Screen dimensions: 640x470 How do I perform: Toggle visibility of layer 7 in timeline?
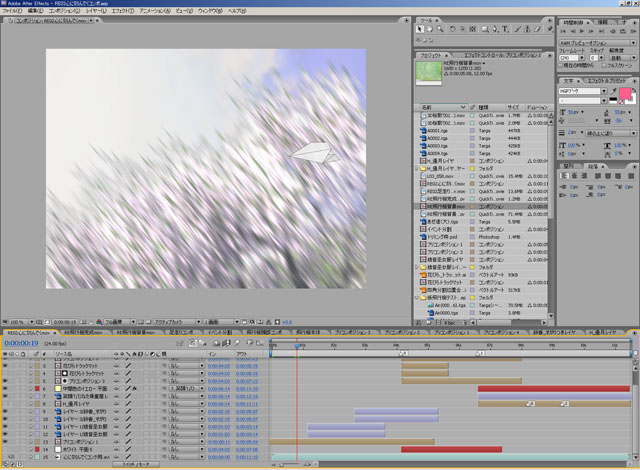click(5, 396)
